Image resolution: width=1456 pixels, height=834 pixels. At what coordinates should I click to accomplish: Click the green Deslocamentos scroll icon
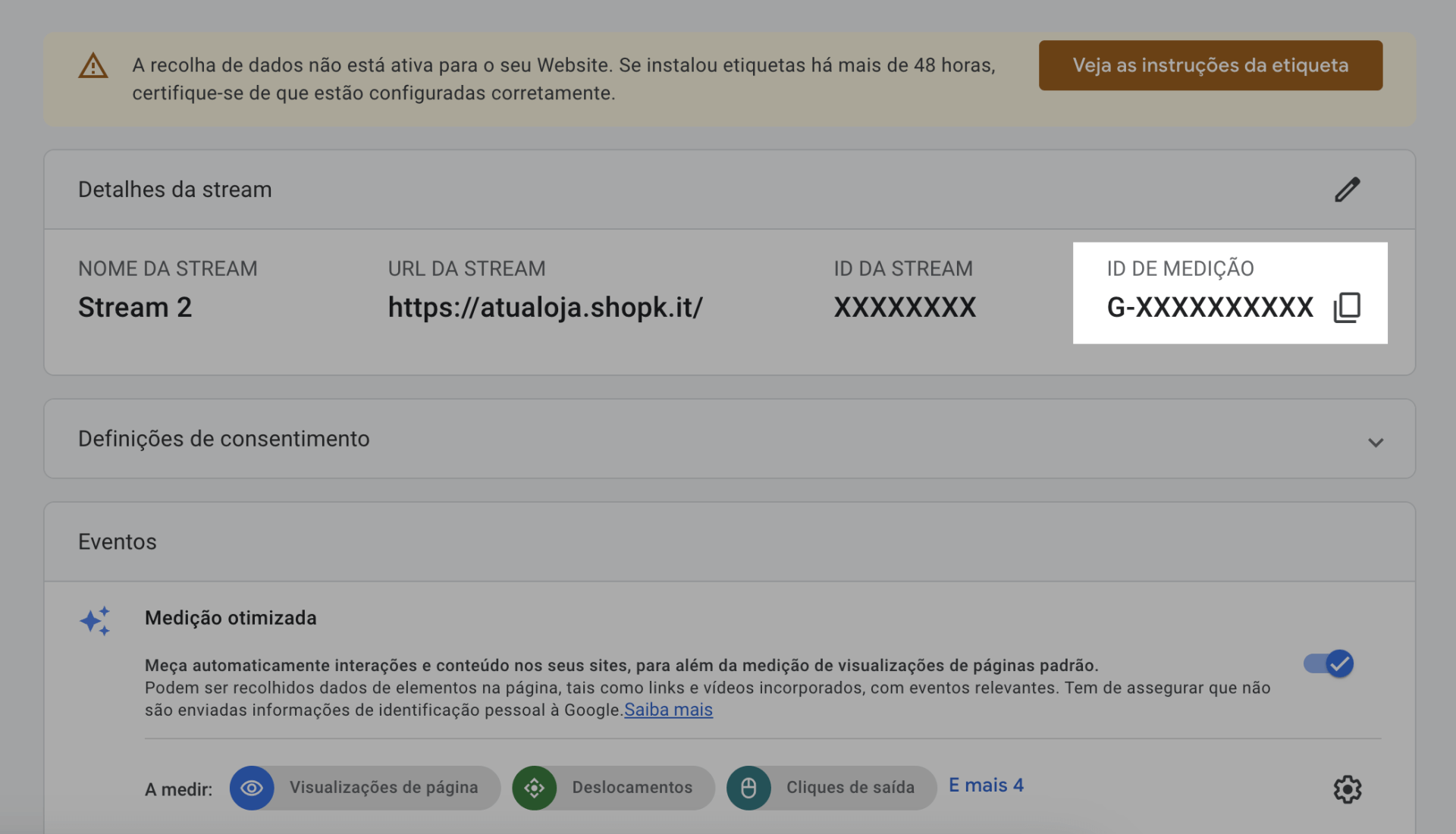tap(534, 788)
